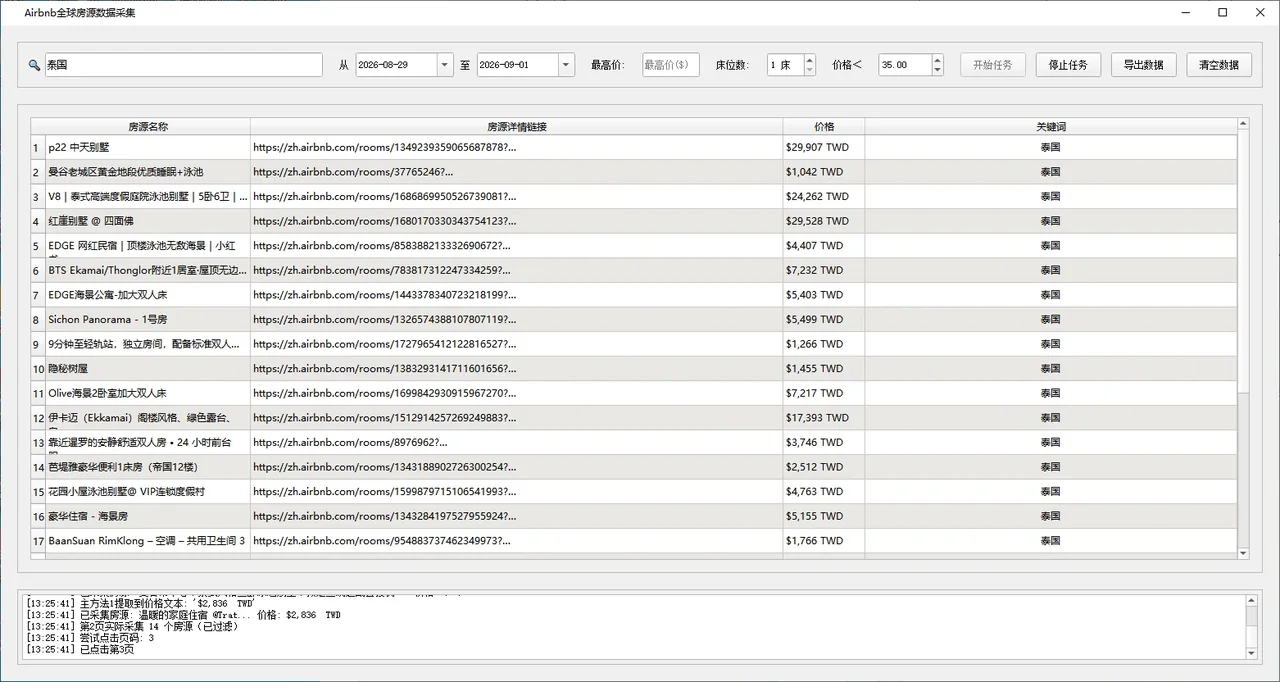Select listing BaanSuan RimKlong
Image resolution: width=1280 pixels, height=682 pixels.
(148, 541)
